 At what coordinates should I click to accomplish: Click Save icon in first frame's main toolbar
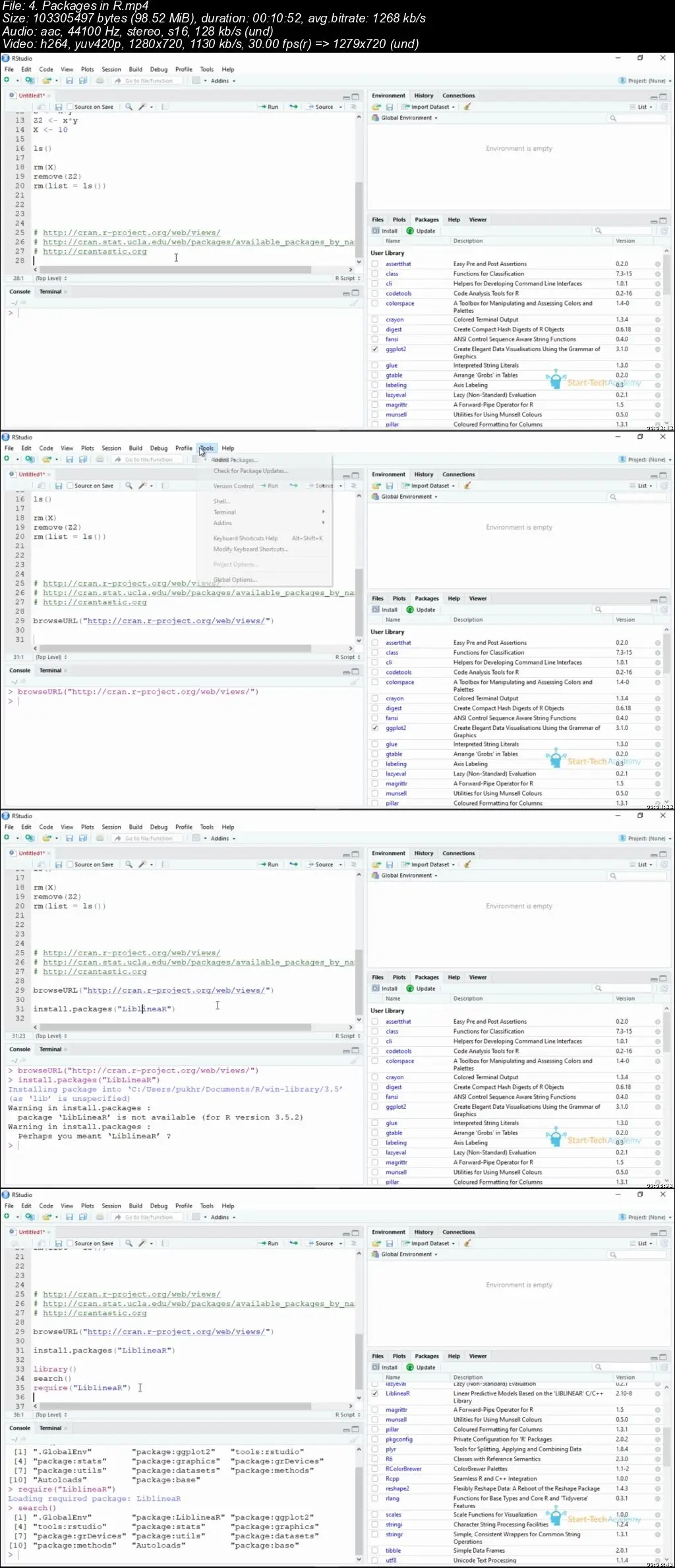(x=69, y=80)
